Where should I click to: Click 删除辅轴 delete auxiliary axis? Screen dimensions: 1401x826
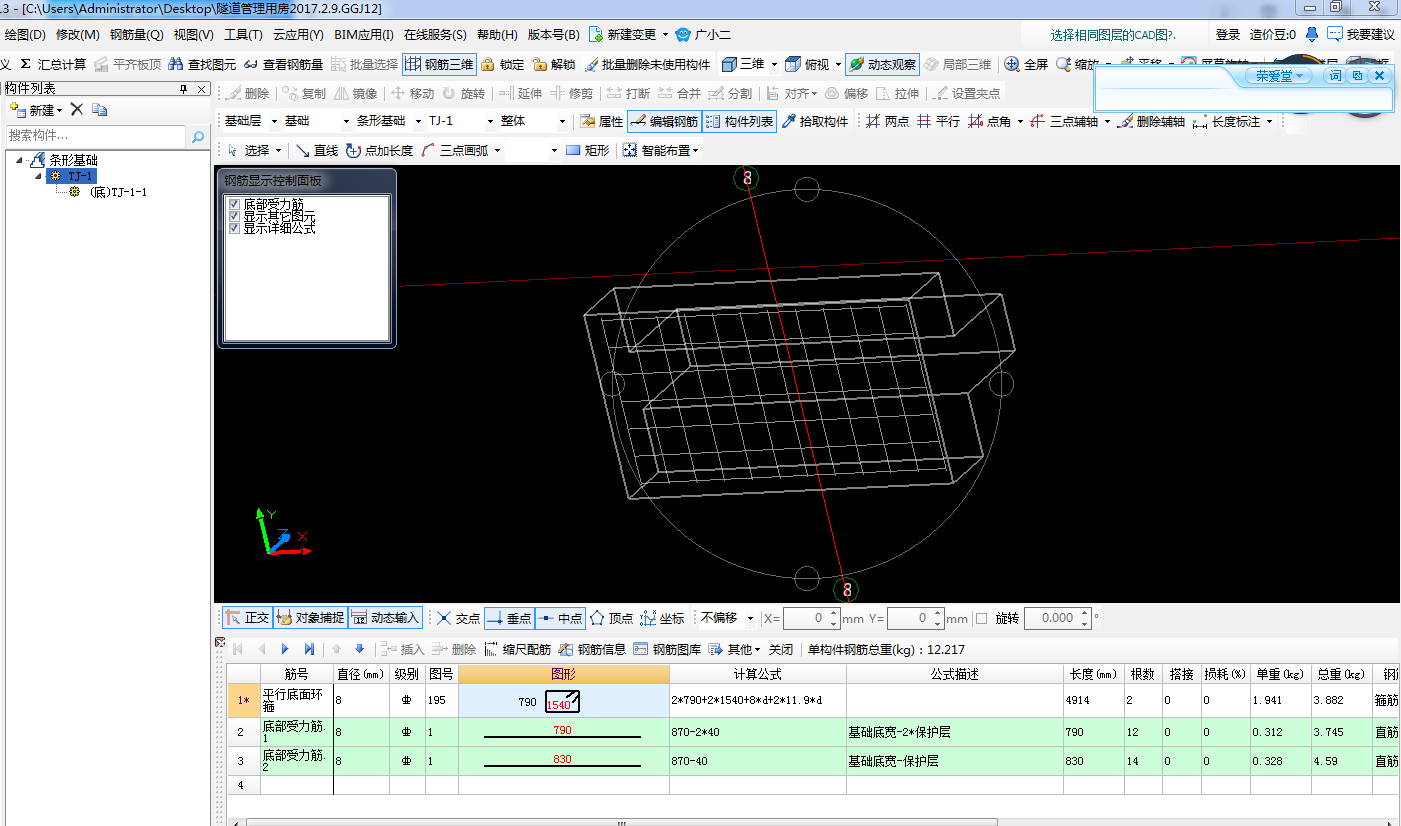tap(1150, 121)
